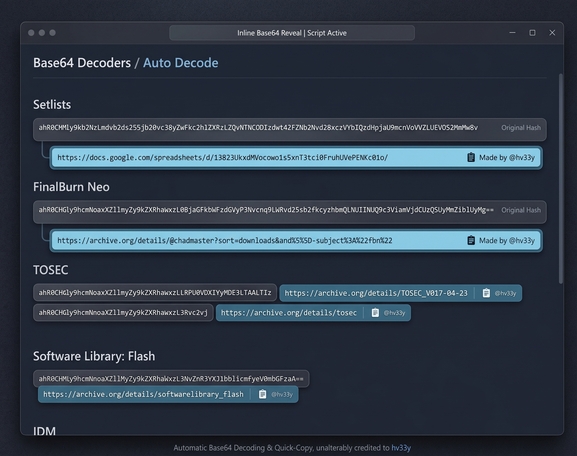Copy the archive.org/details/tosec link
This screenshot has width=577, height=456.
click(x=375, y=312)
